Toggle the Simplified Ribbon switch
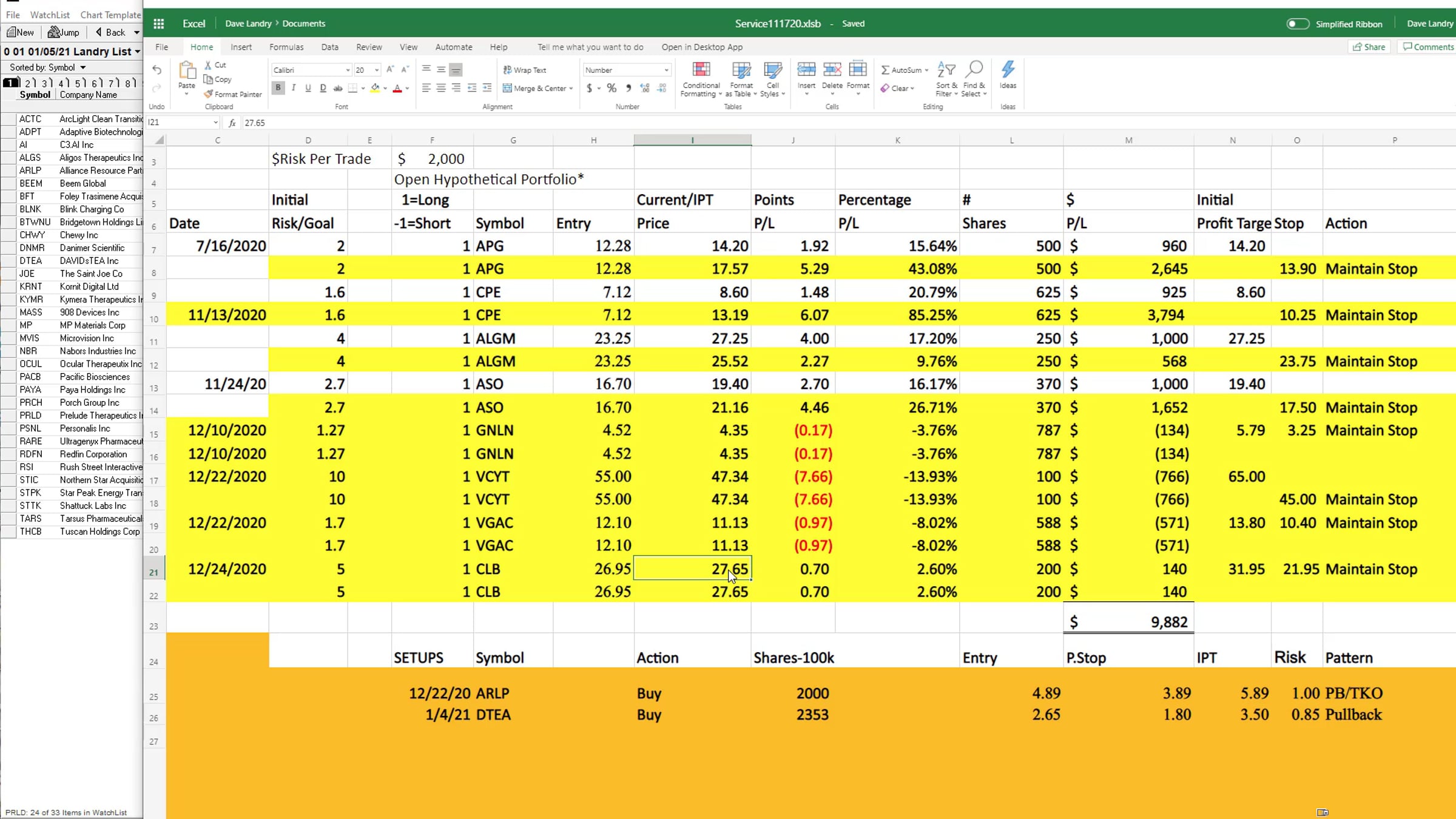This screenshot has width=1456, height=819. click(x=1298, y=24)
